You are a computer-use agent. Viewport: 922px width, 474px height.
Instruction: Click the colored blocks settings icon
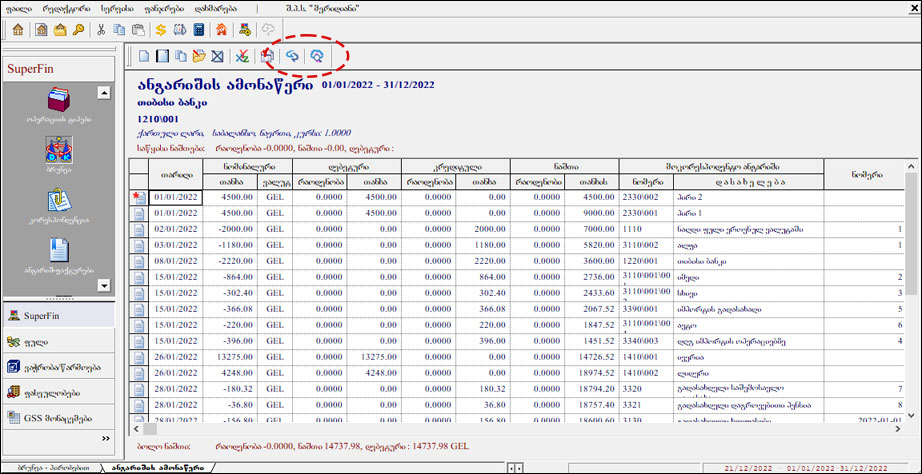coord(245,29)
